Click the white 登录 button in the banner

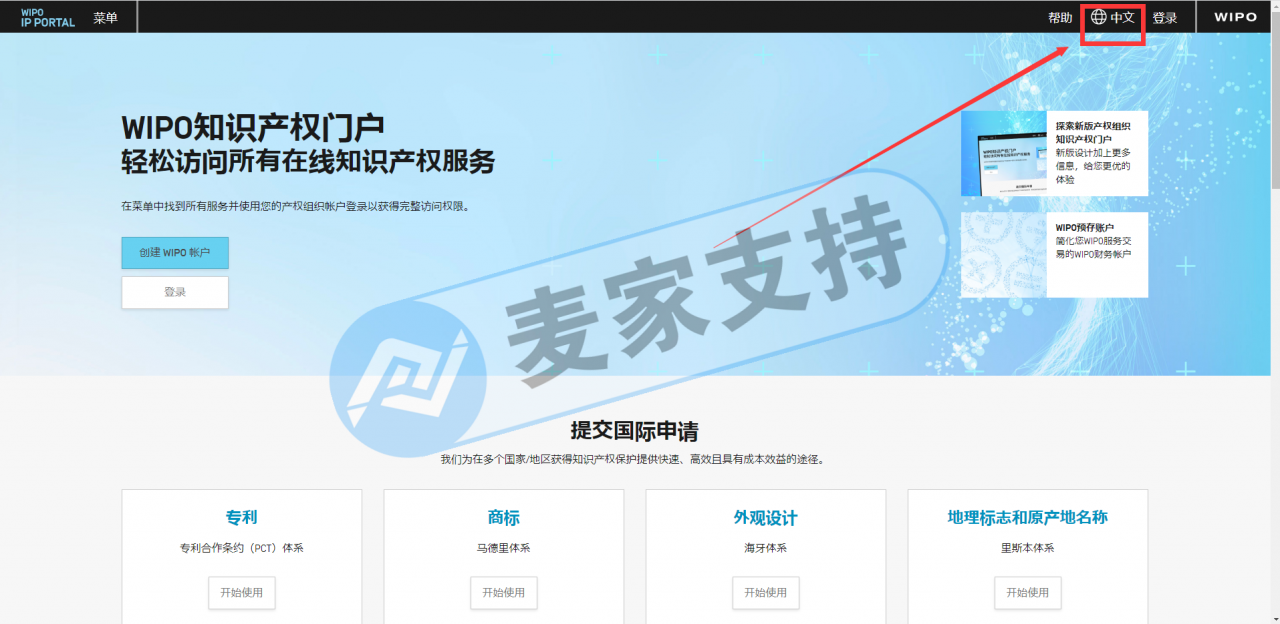(x=175, y=292)
